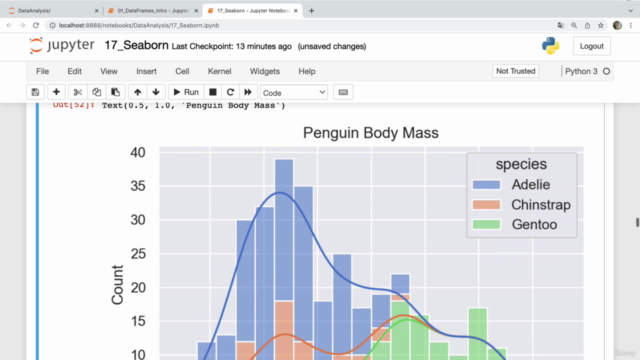Close the DataAnalysis/ tab
The height and width of the screenshot is (360, 640).
click(x=96, y=11)
